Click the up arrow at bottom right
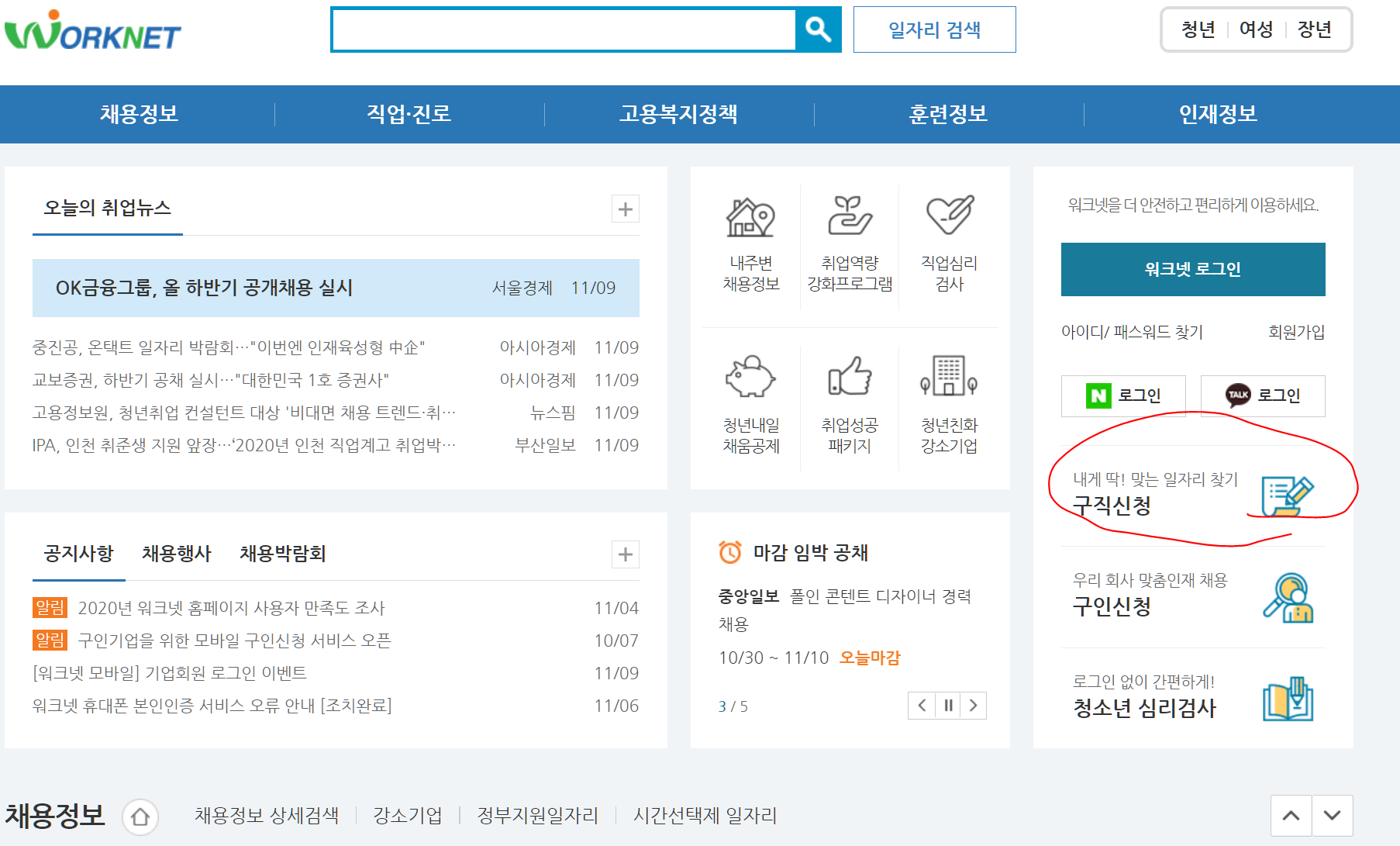The width and height of the screenshot is (1400, 846). [x=1291, y=816]
